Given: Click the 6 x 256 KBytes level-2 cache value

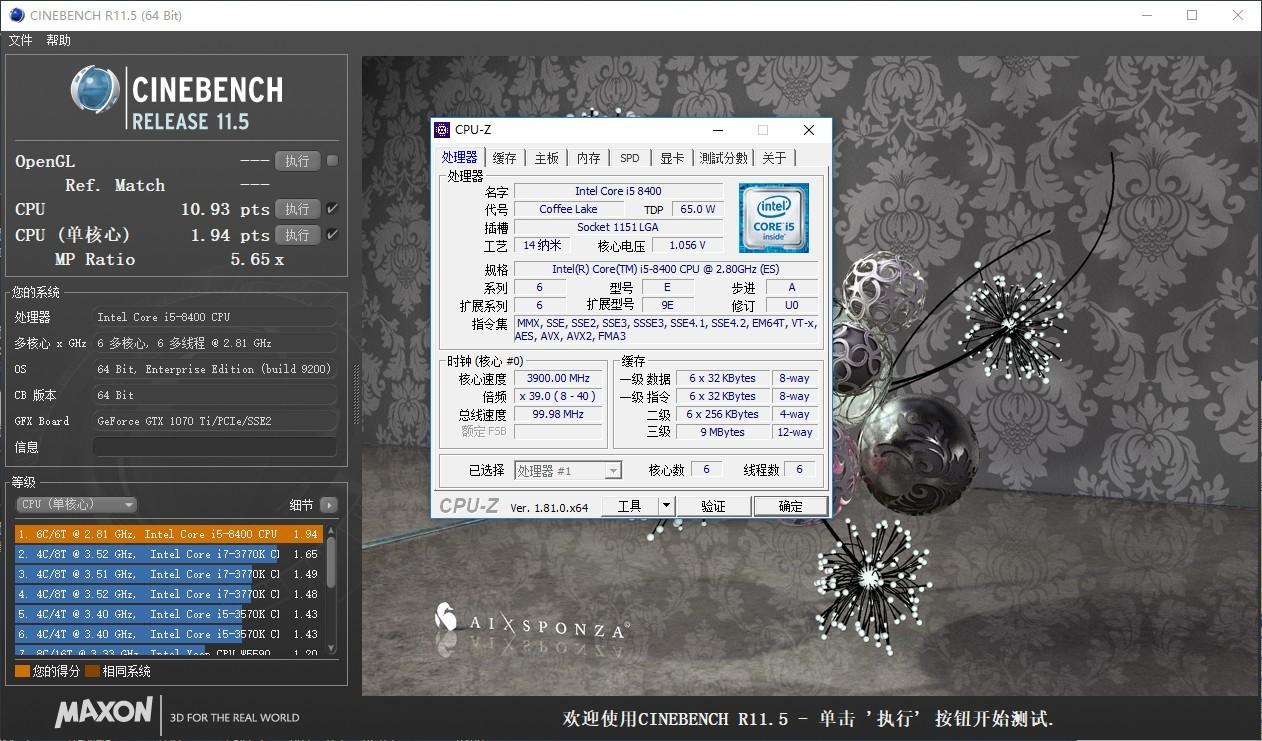Looking at the screenshot, I should point(722,414).
